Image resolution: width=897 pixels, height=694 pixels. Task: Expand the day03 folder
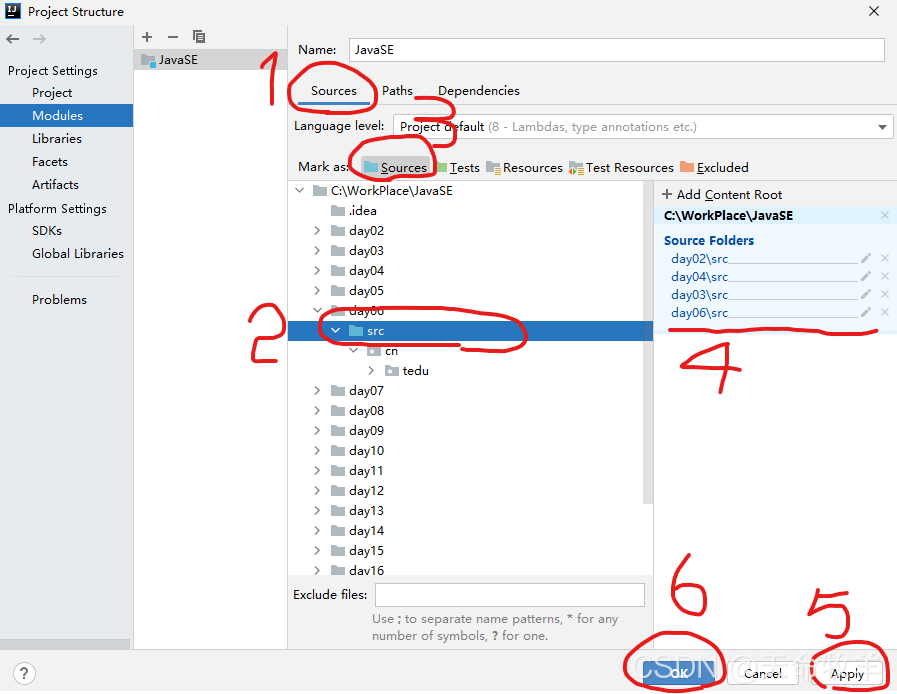coord(317,251)
